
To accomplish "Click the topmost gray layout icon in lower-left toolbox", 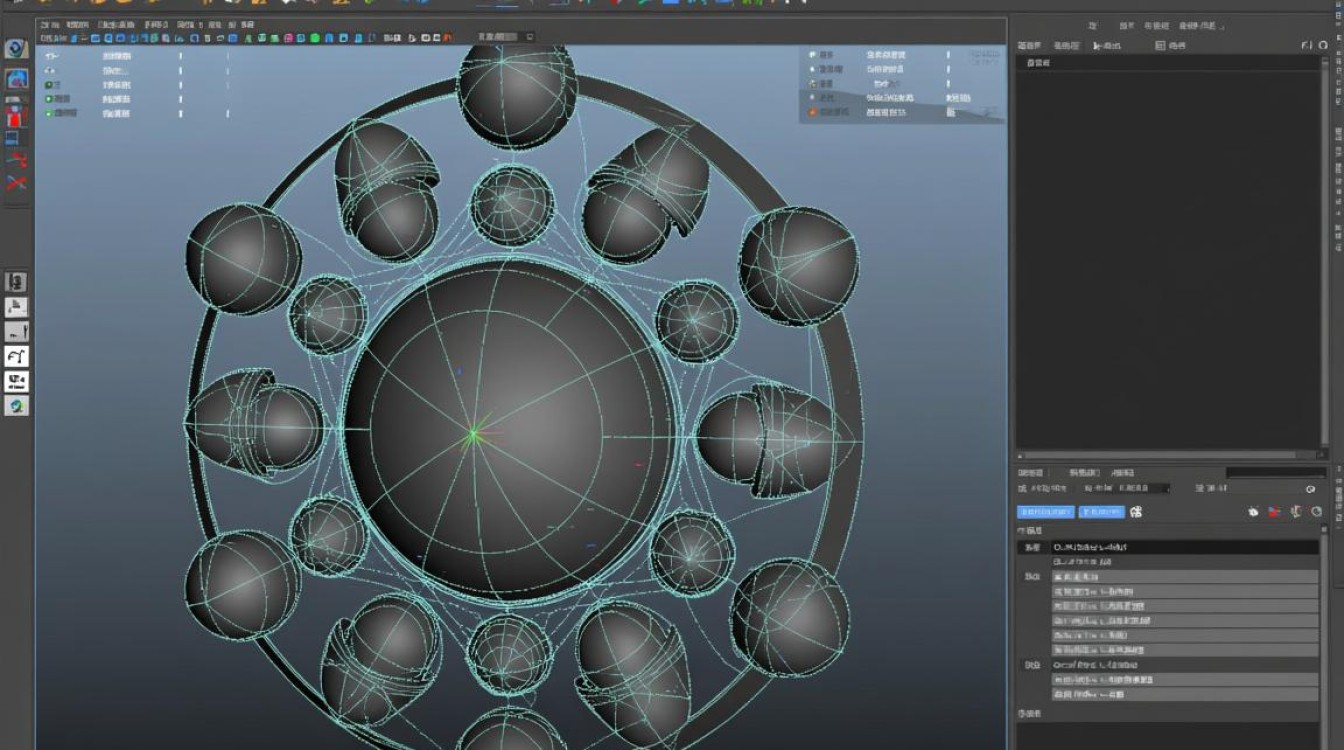I will 16,283.
